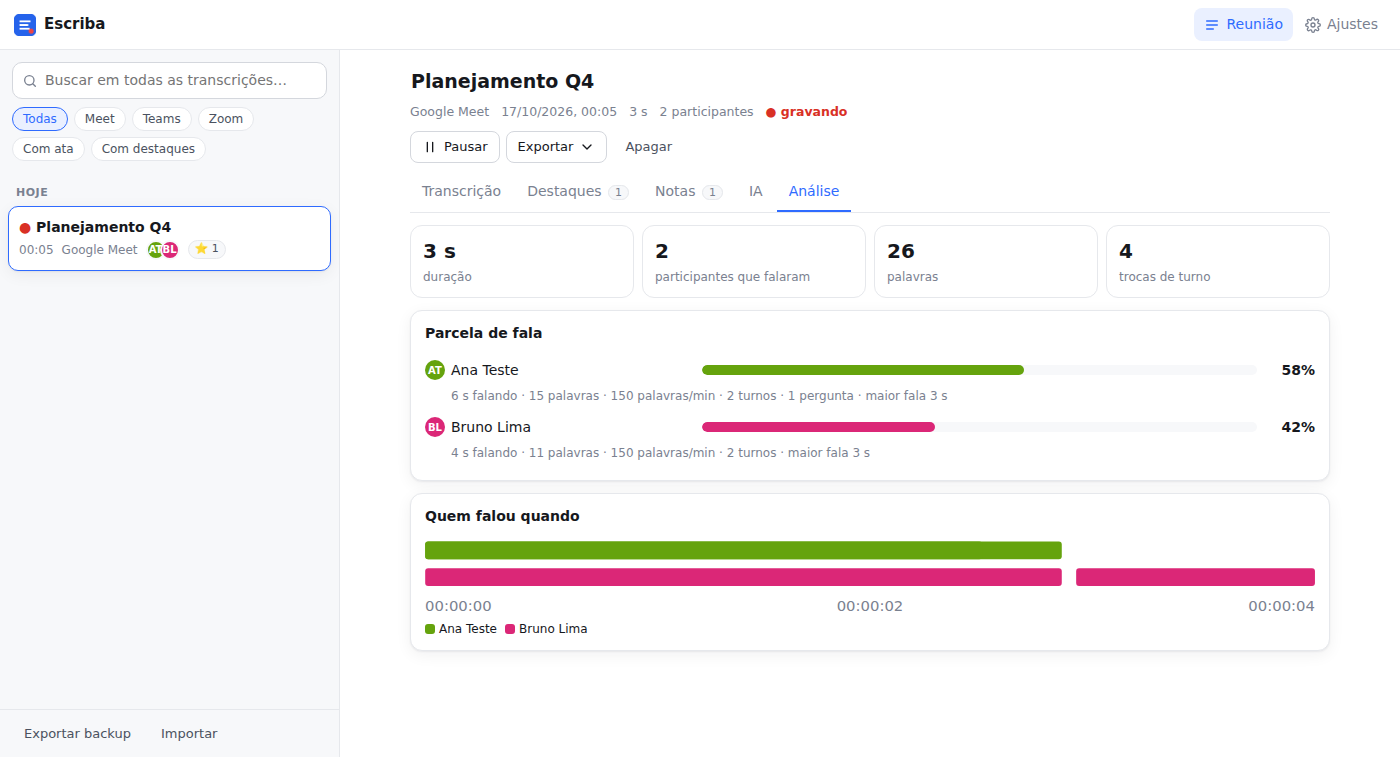Viewport: 1400px width, 757px height.
Task: Click Ana Teste's green speaking share bar
Action: 863,370
